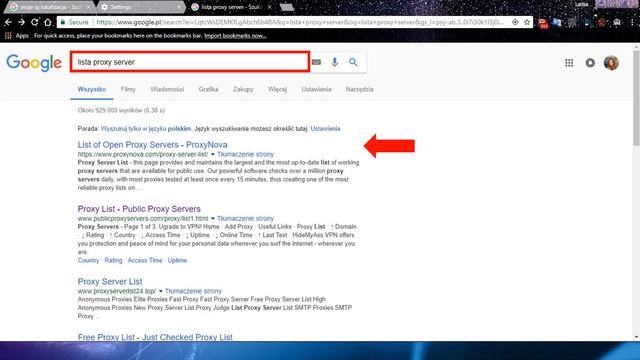Open the Ustawienia link in the Porada tip
Image resolution: width=640 pixels, height=360 pixels.
325,129
